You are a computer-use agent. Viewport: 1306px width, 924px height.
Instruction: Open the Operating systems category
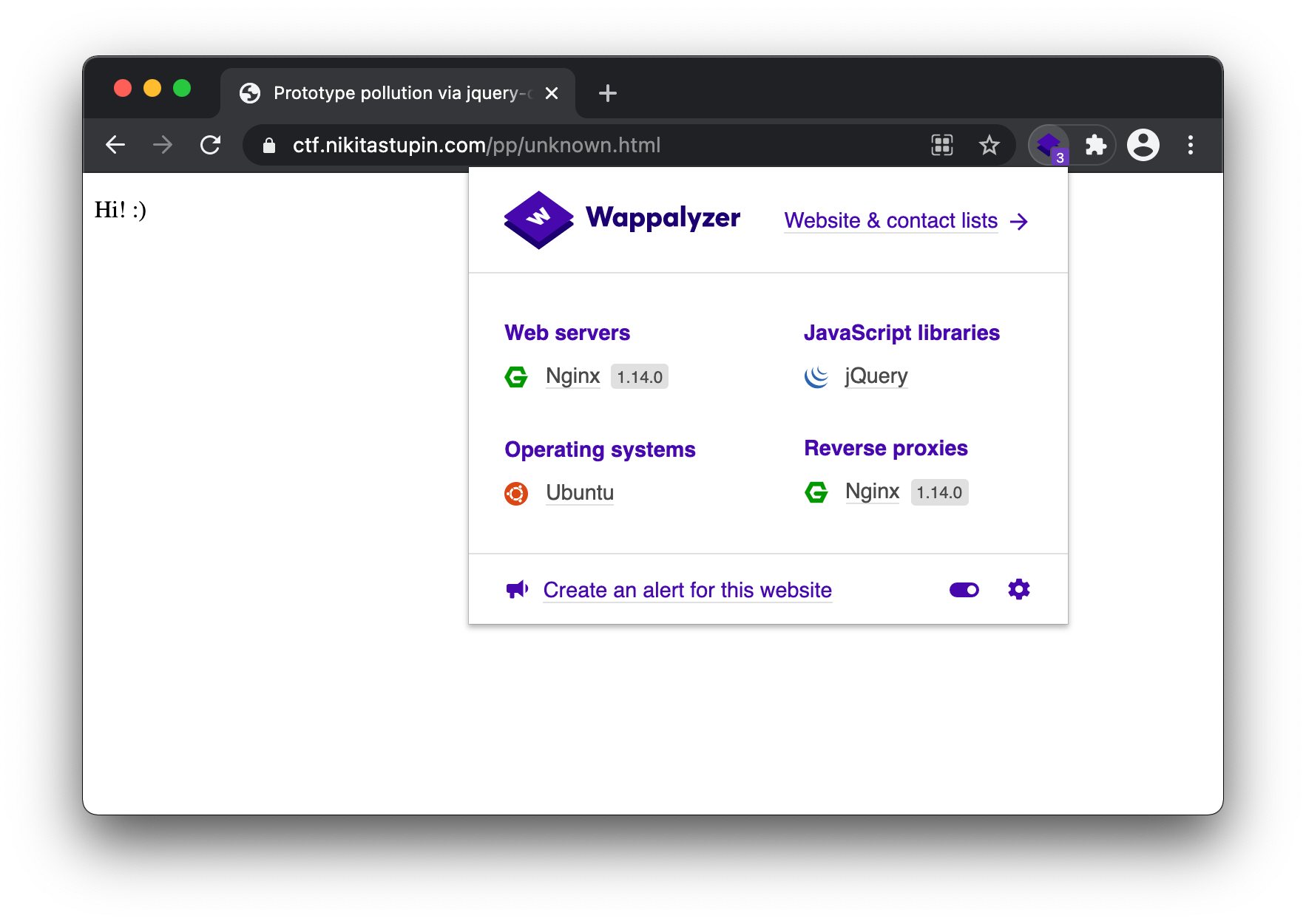[x=600, y=449]
